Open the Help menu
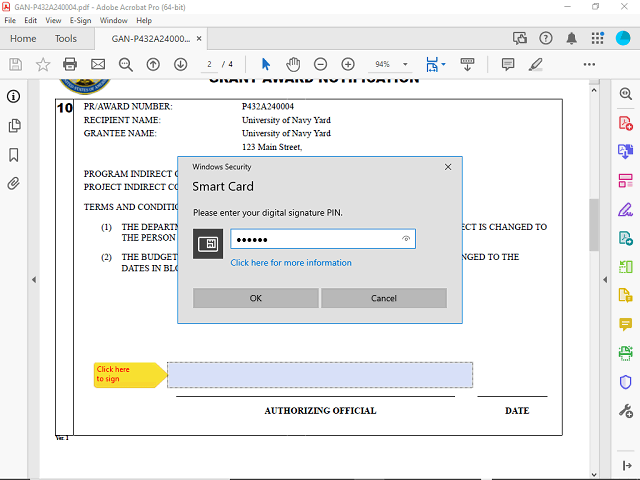The height and width of the screenshot is (480, 640). [x=144, y=20]
